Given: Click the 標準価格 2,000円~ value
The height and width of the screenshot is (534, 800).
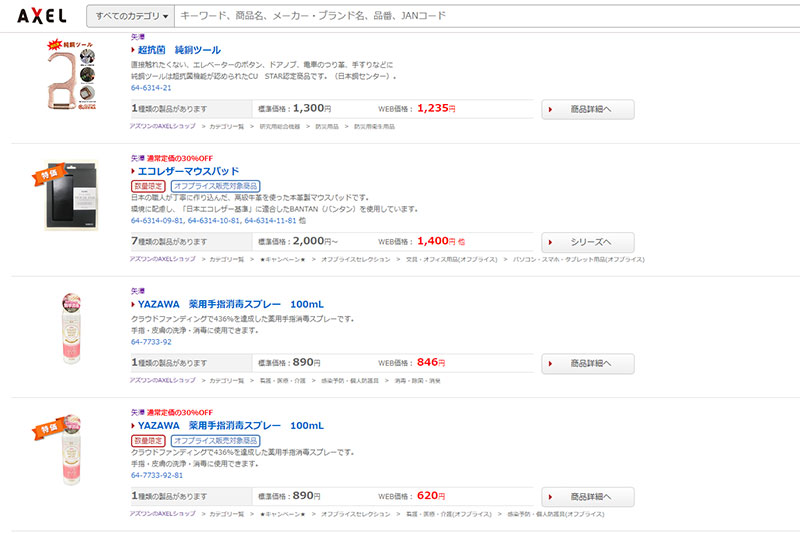Looking at the screenshot, I should [x=315, y=241].
